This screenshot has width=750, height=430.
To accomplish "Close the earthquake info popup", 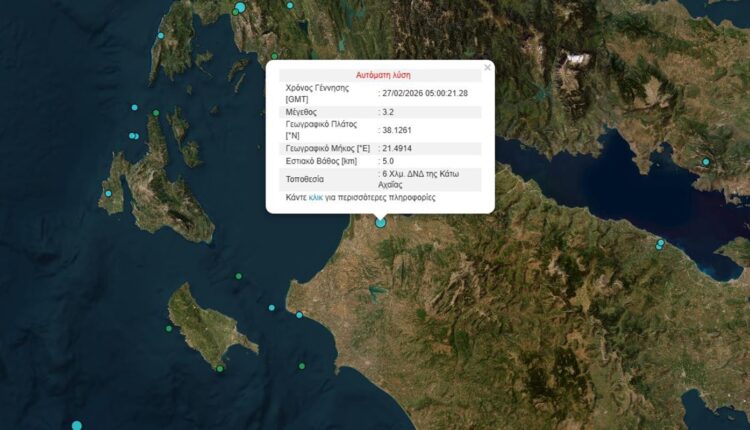I will (487, 68).
